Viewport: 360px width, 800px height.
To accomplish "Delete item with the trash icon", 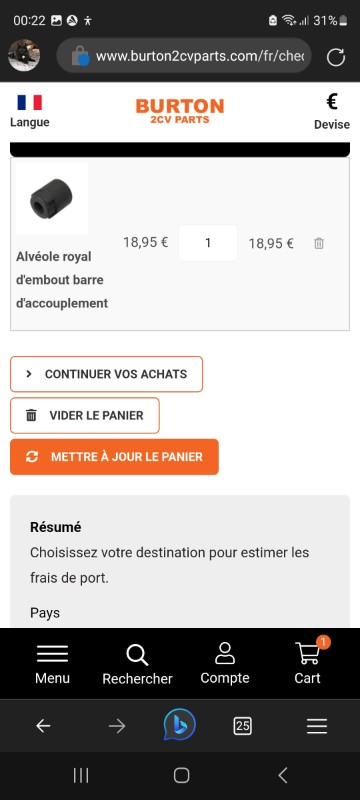I will point(319,243).
